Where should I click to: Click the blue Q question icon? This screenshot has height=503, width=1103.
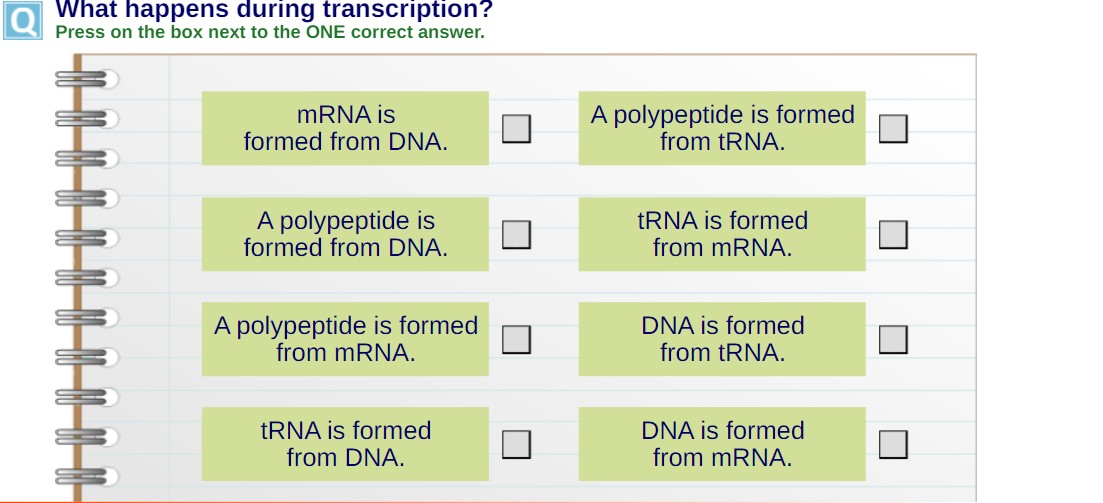22,19
